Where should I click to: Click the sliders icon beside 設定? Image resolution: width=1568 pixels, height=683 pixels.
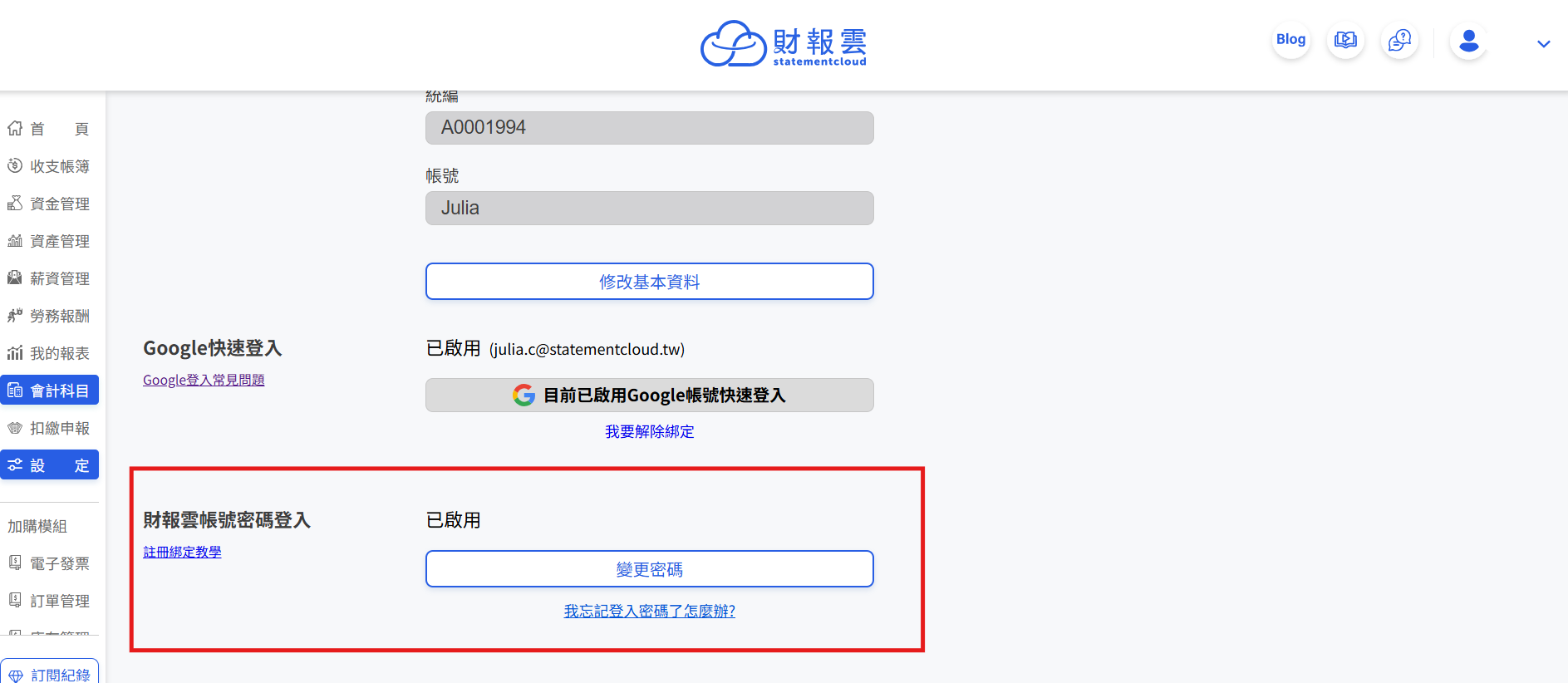pos(15,464)
